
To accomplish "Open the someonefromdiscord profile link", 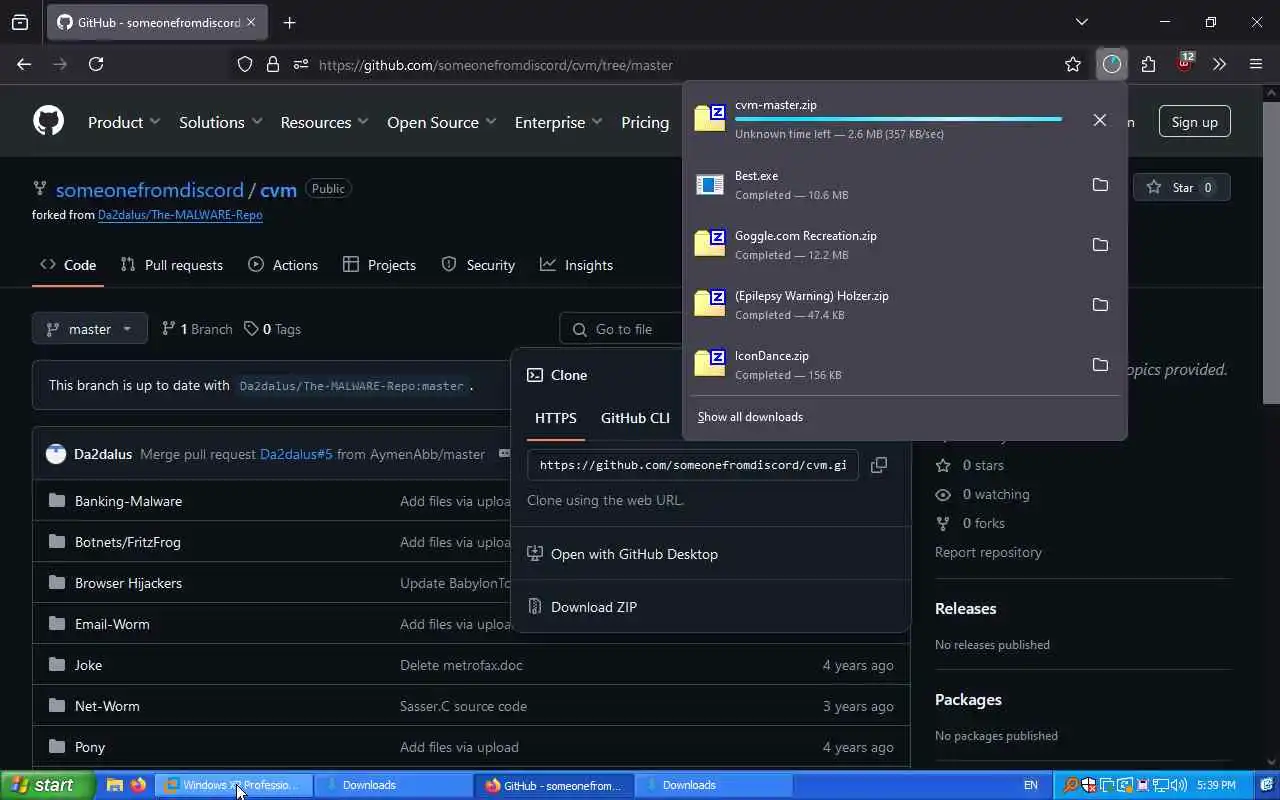I will 150,190.
